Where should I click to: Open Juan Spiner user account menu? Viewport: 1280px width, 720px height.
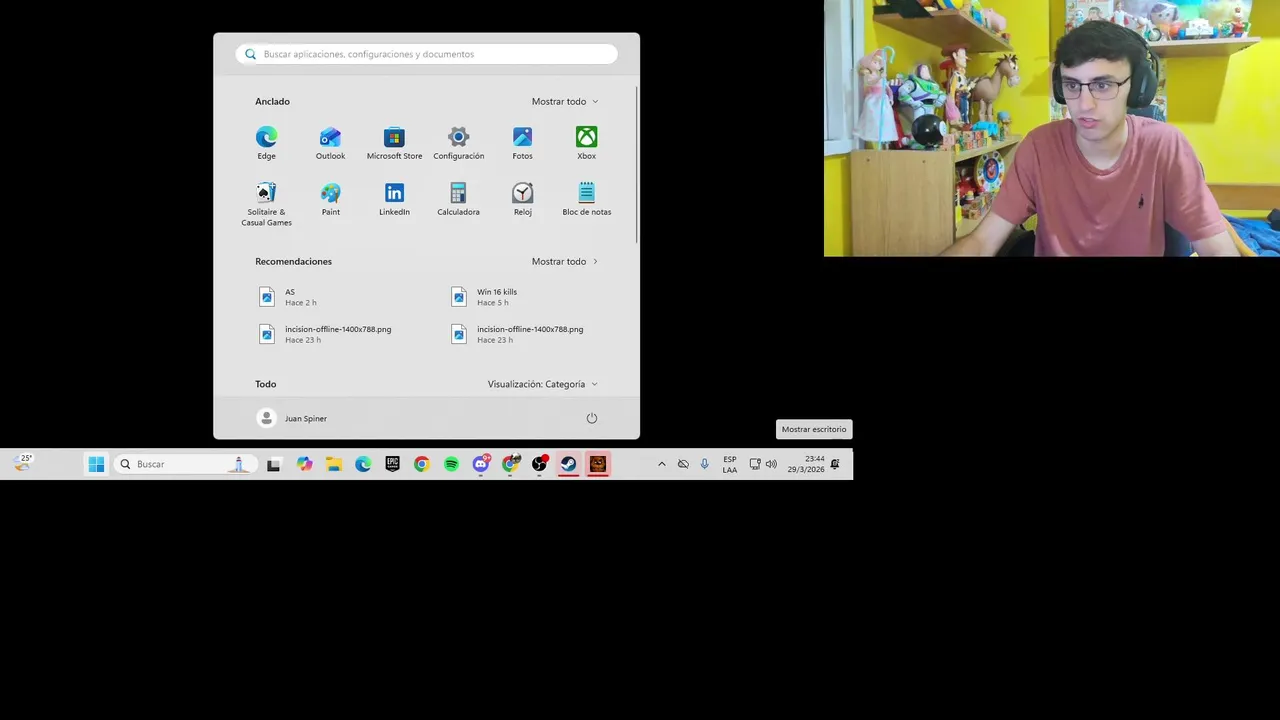[292, 418]
